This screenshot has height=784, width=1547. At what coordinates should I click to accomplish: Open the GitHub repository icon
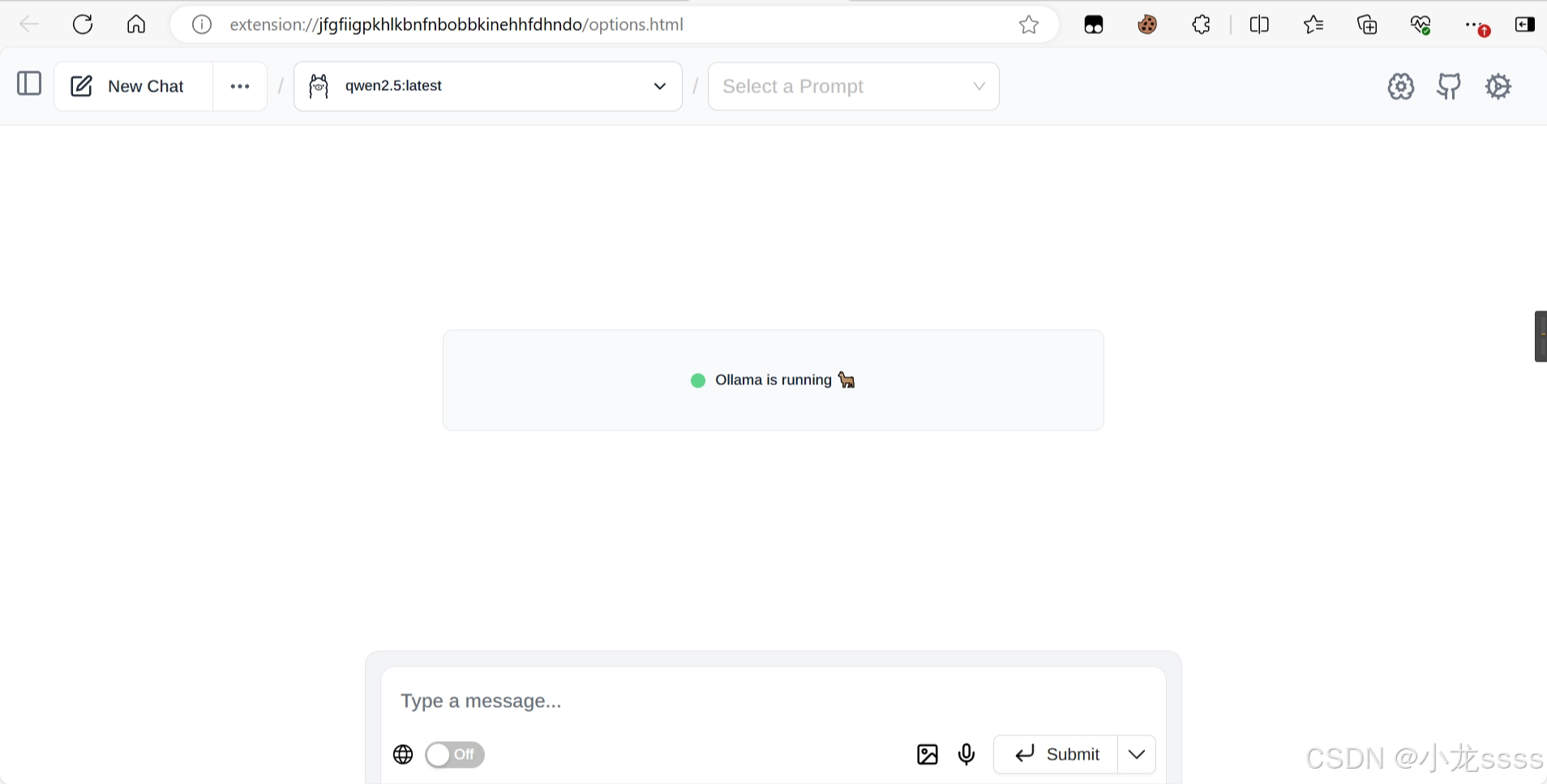pos(1449,86)
